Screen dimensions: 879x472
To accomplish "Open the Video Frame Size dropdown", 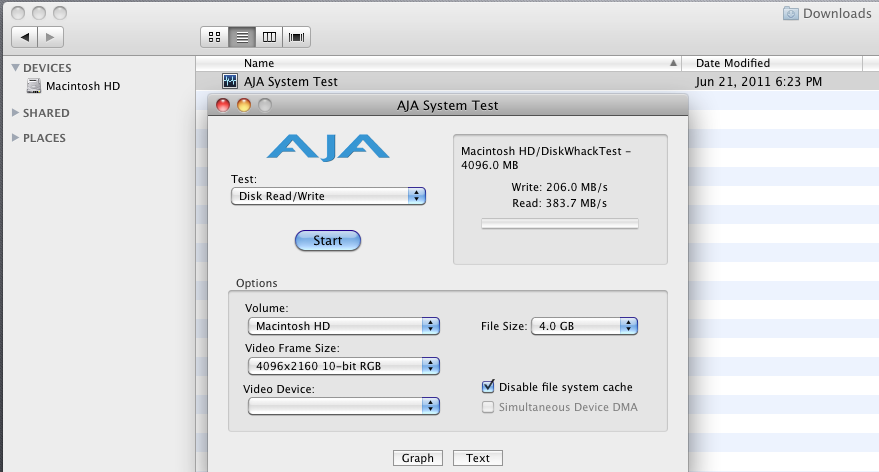I will click(344, 366).
